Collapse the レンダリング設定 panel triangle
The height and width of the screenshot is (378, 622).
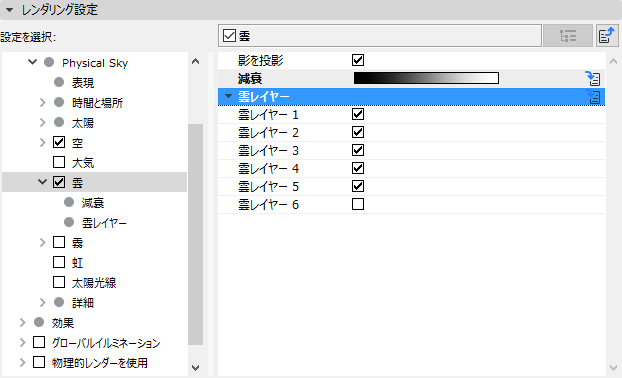(10, 10)
